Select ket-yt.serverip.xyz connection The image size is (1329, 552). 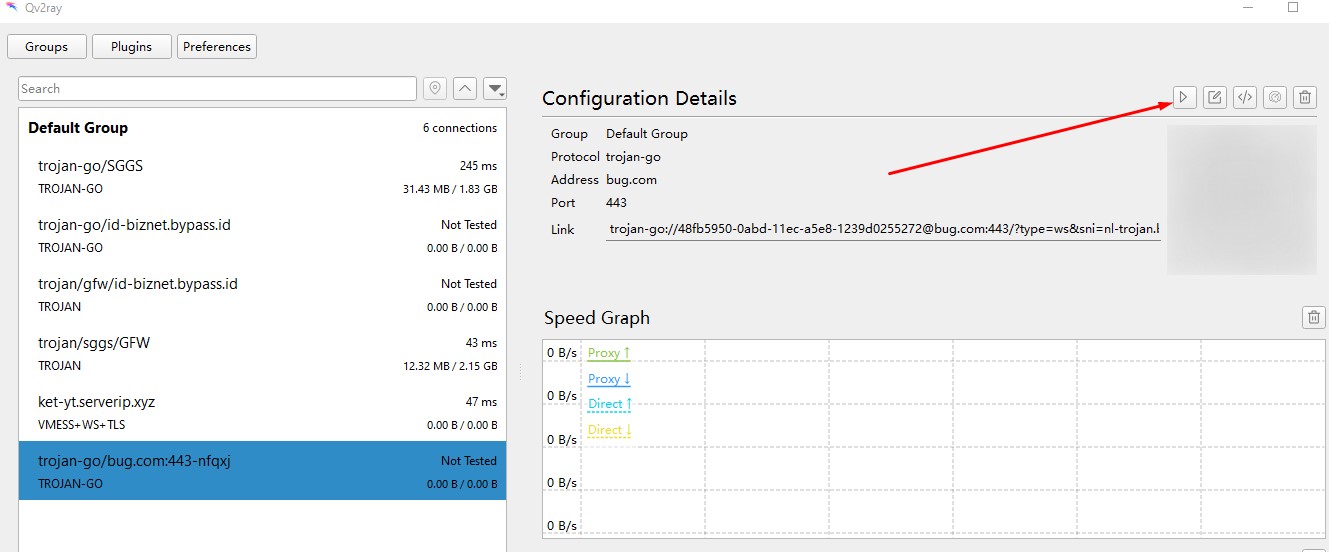tap(263, 413)
